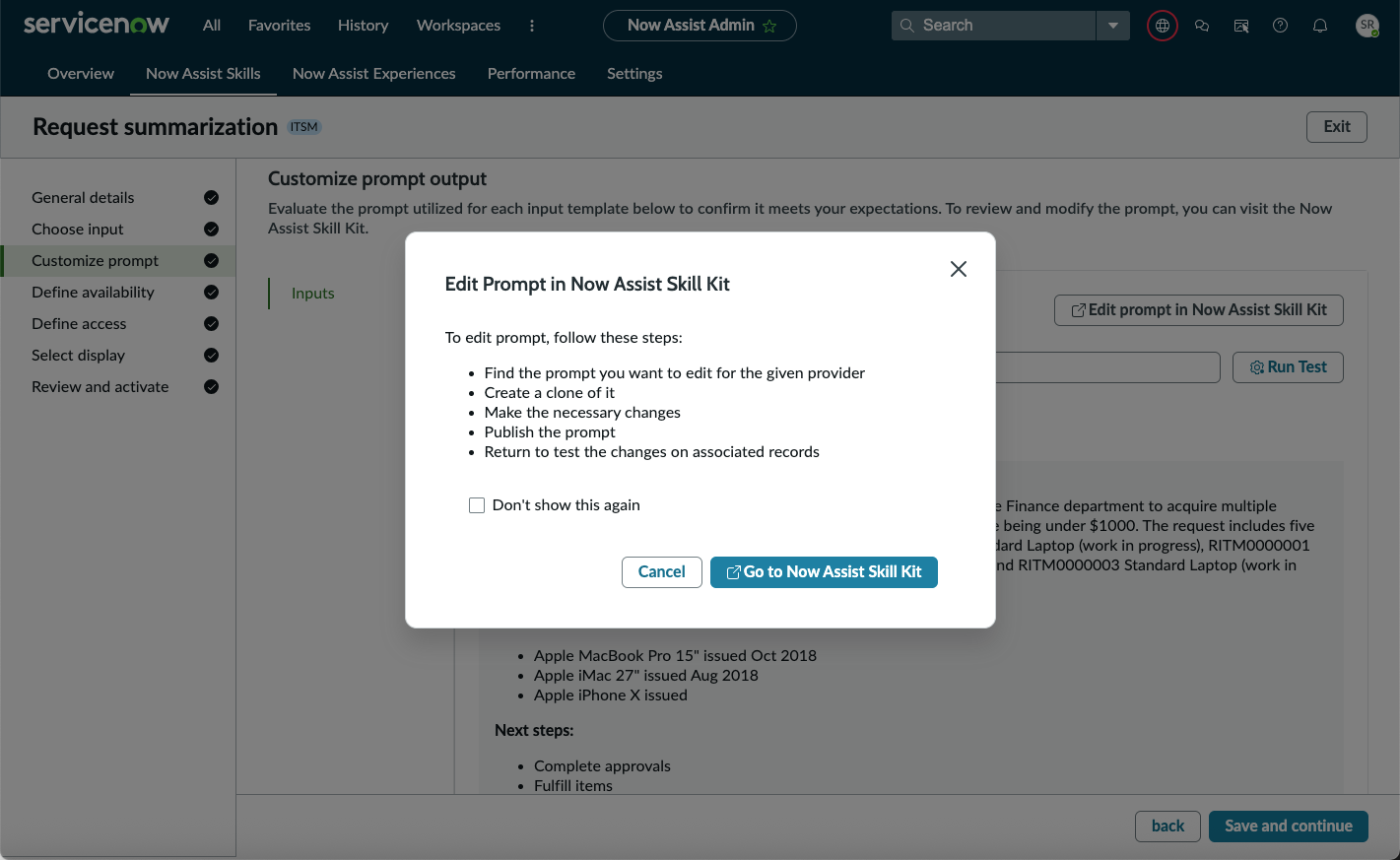Open the SR user avatar menu

tap(1367, 26)
